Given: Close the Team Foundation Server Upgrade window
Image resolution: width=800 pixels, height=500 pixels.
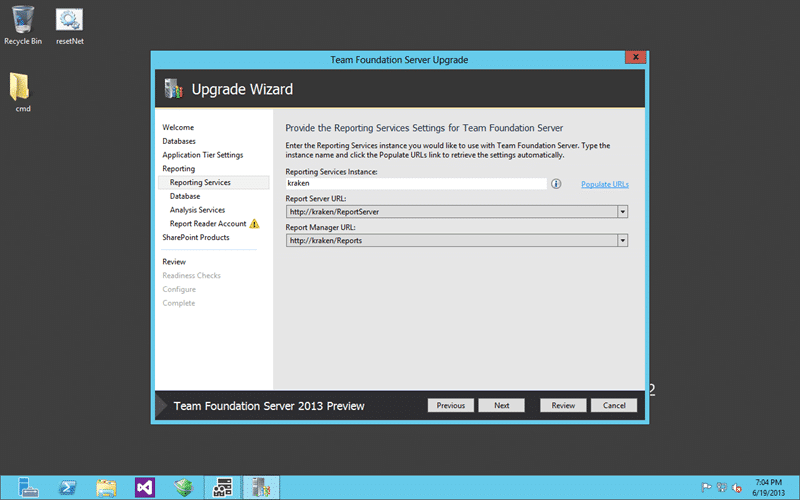Looking at the screenshot, I should pyautogui.click(x=636, y=57).
